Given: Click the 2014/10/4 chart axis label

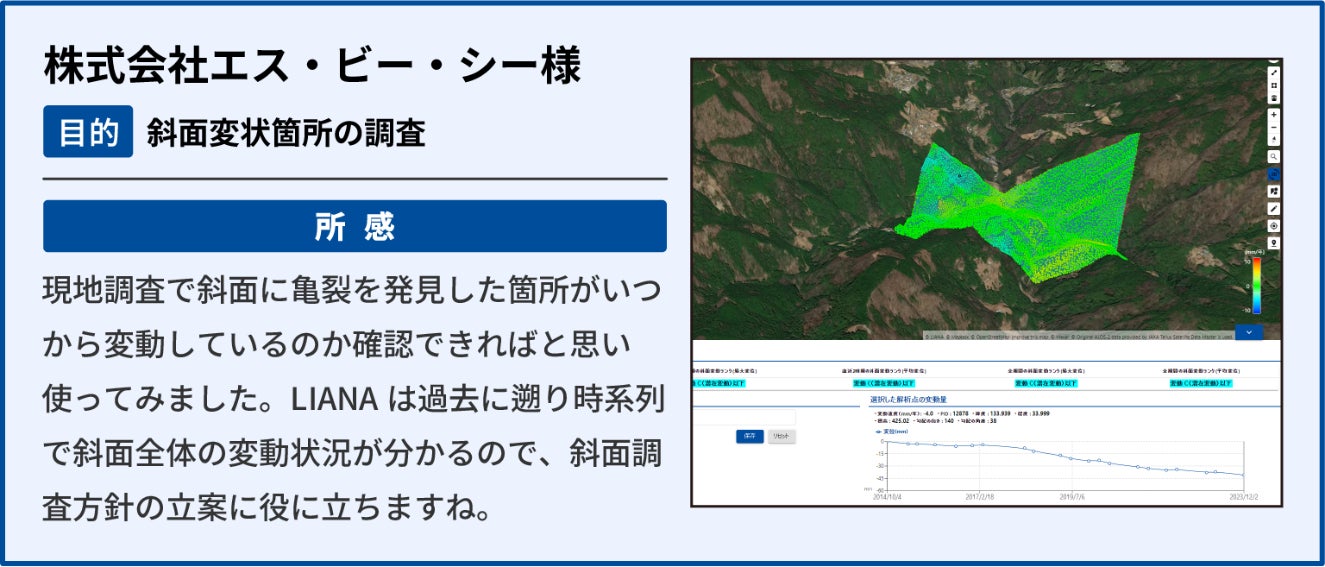Looking at the screenshot, I should point(887,497).
